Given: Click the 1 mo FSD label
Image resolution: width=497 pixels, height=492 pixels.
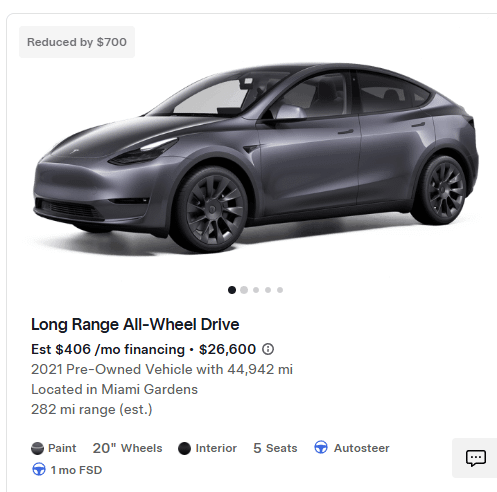Looking at the screenshot, I should 76,470.
